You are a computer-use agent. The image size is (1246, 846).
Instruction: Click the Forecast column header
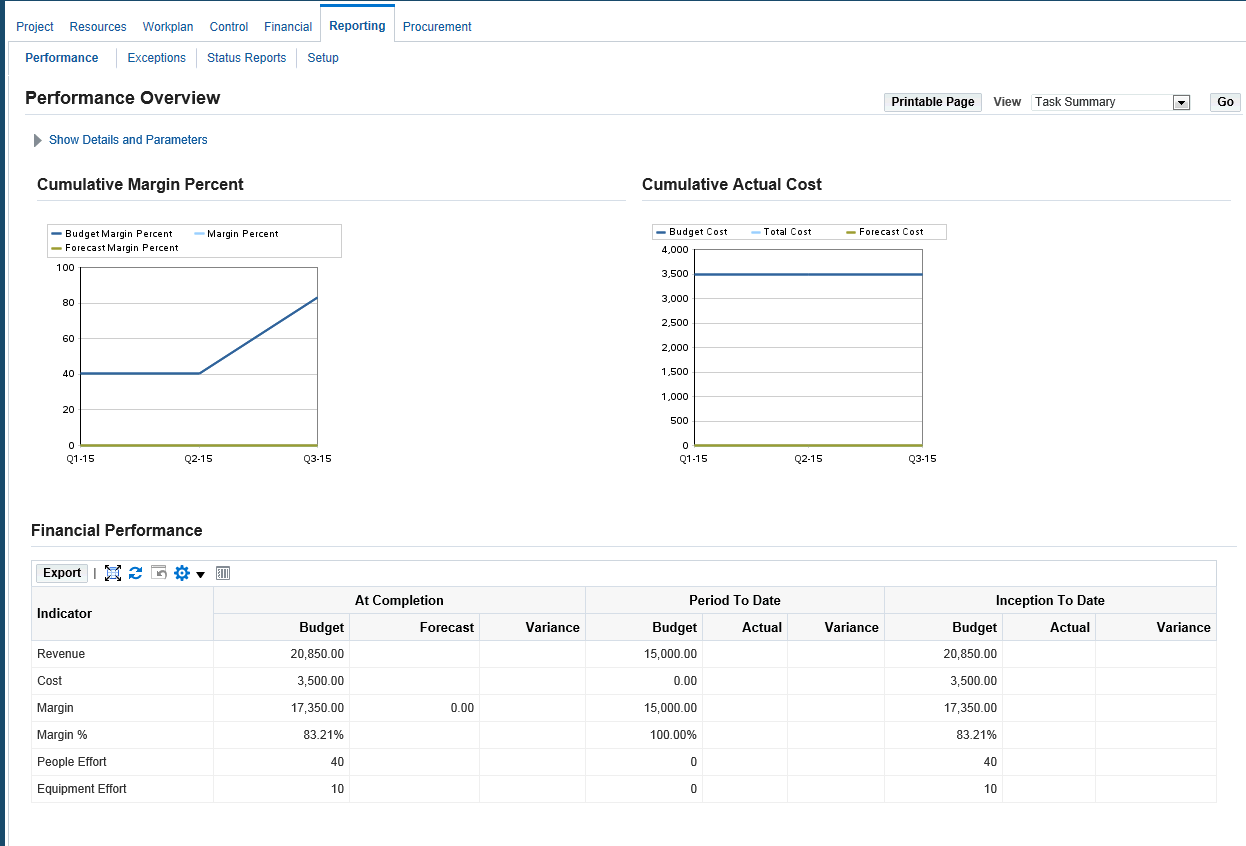pos(414,627)
